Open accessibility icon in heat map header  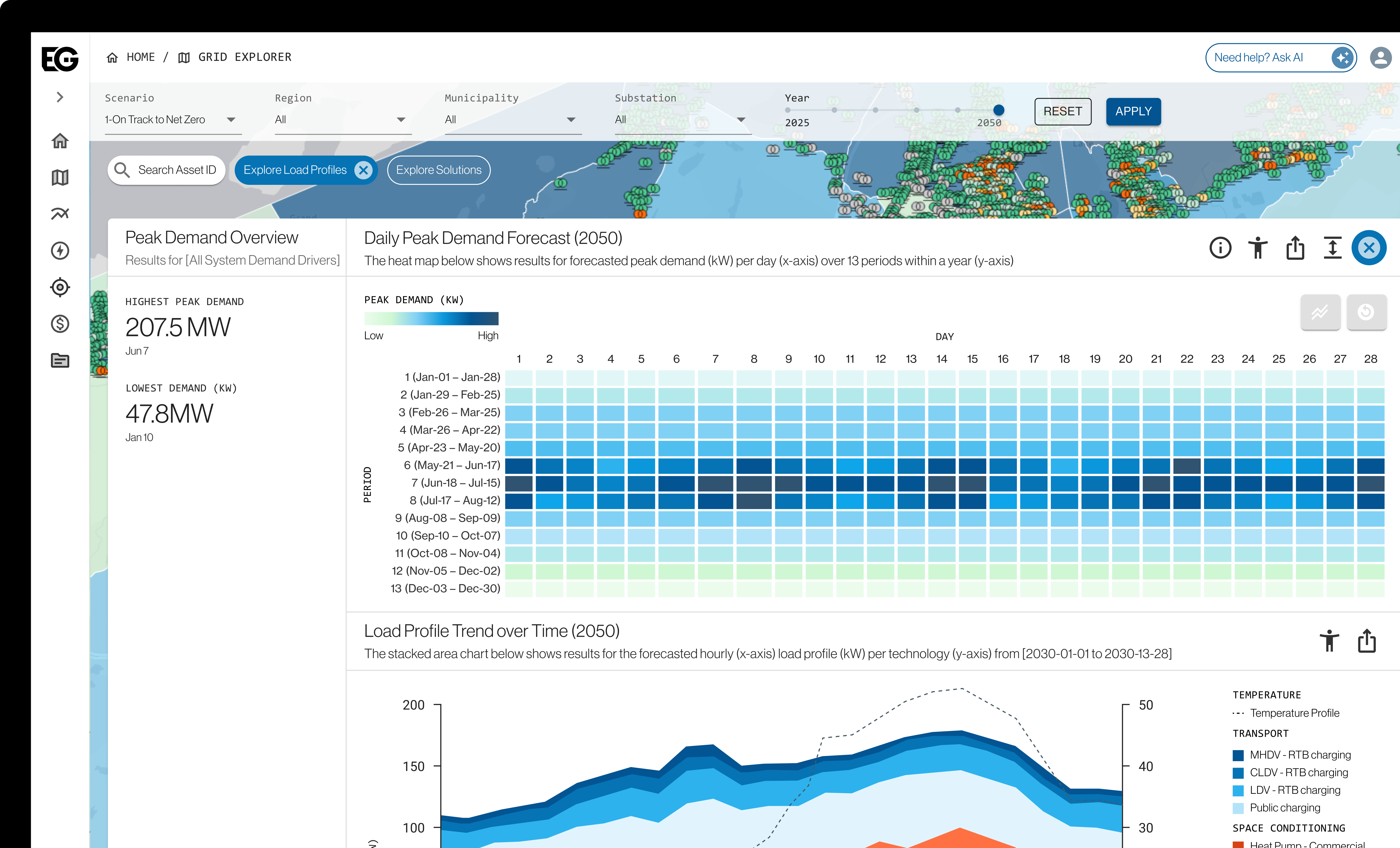(x=1257, y=248)
